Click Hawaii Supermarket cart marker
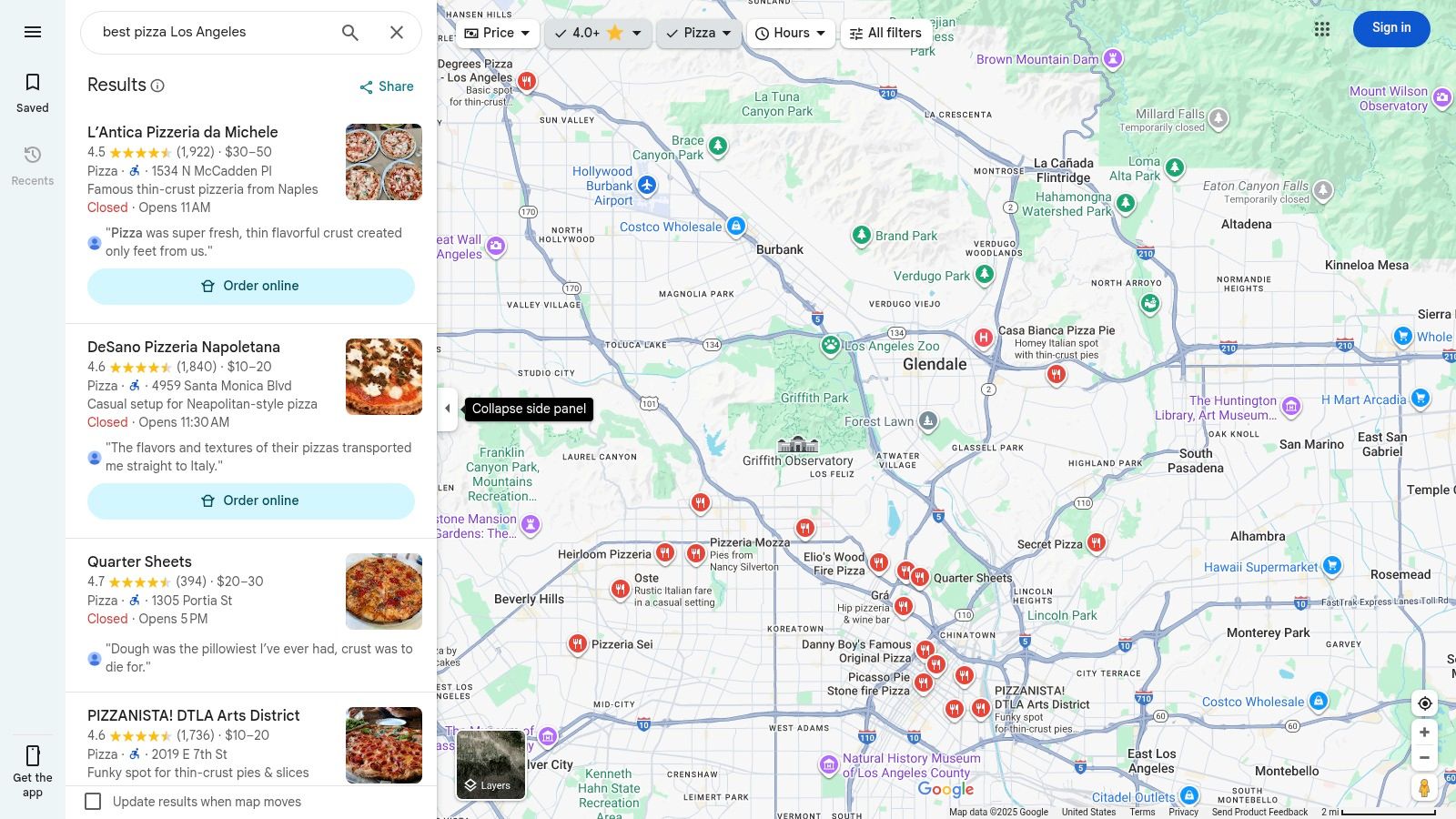 [1332, 566]
